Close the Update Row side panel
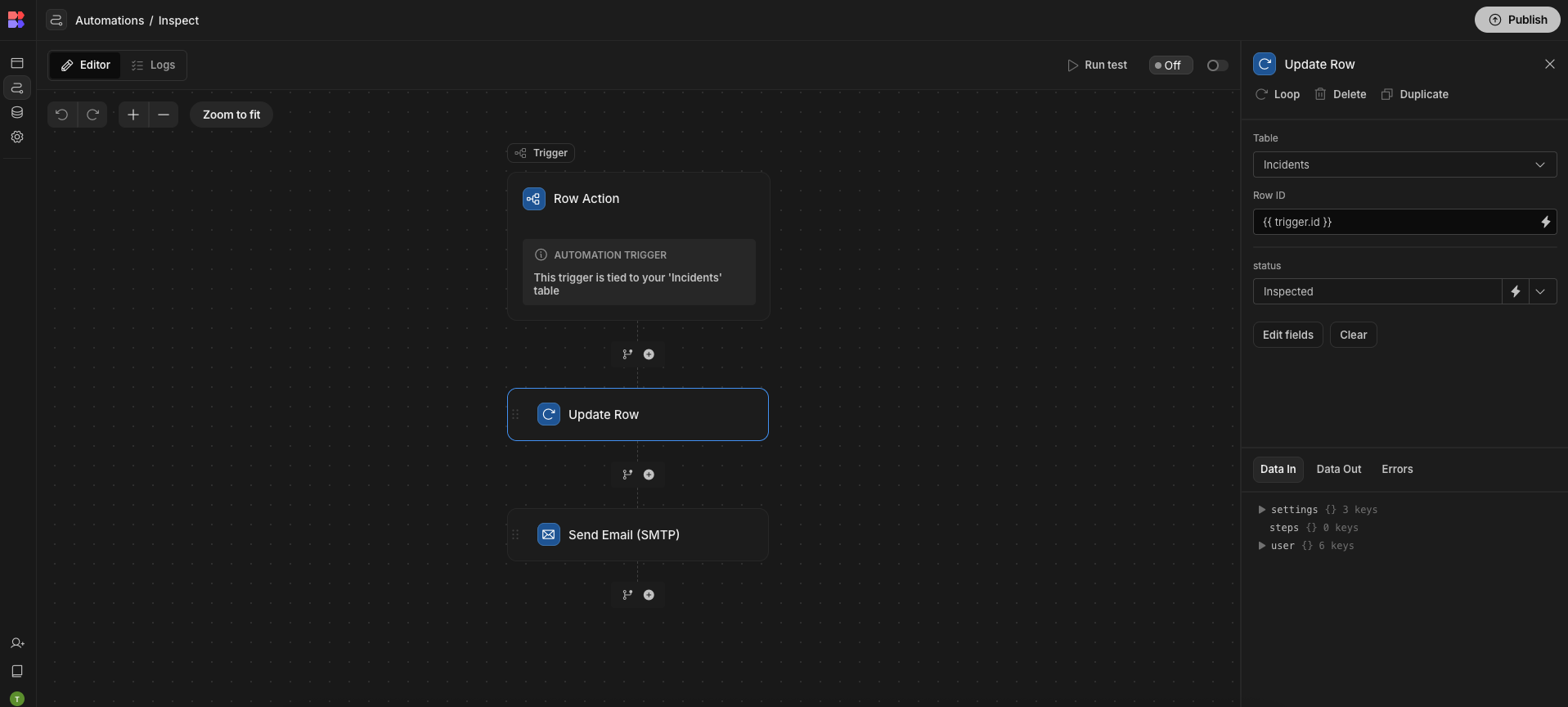The width and height of the screenshot is (1568, 707). click(1549, 64)
